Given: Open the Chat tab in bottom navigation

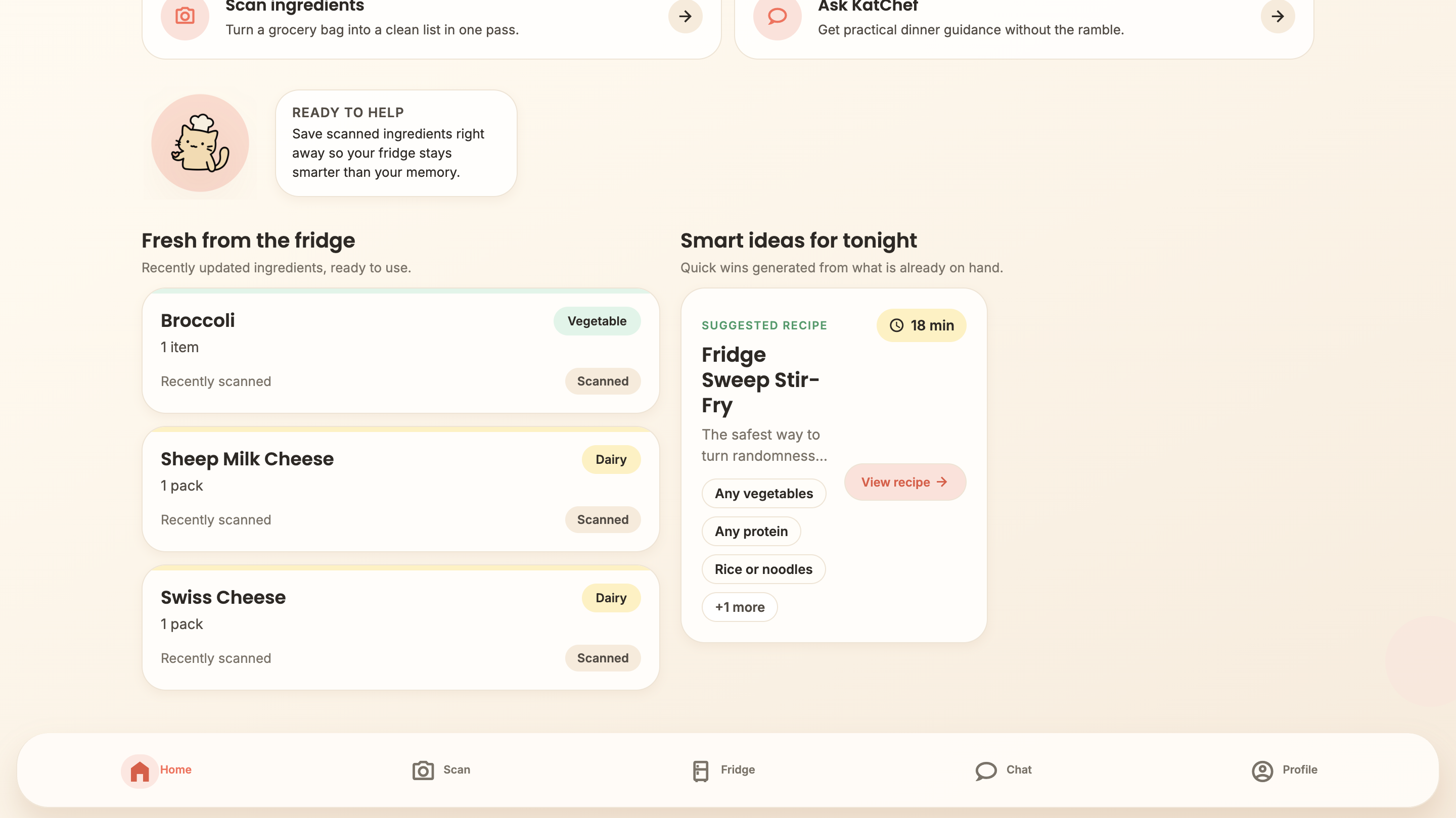Looking at the screenshot, I should (1003, 770).
